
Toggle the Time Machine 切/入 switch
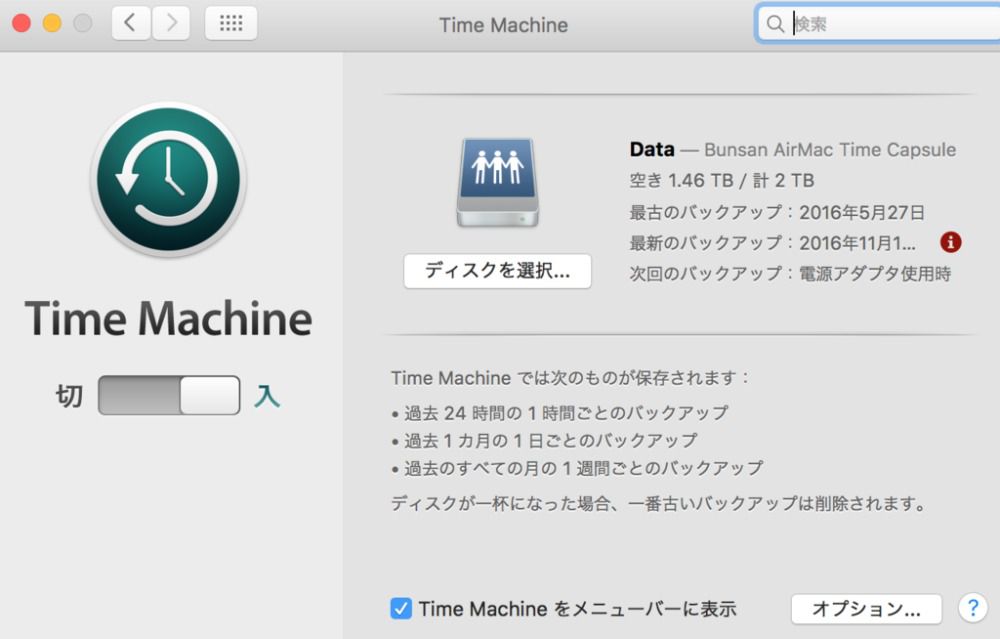[169, 395]
